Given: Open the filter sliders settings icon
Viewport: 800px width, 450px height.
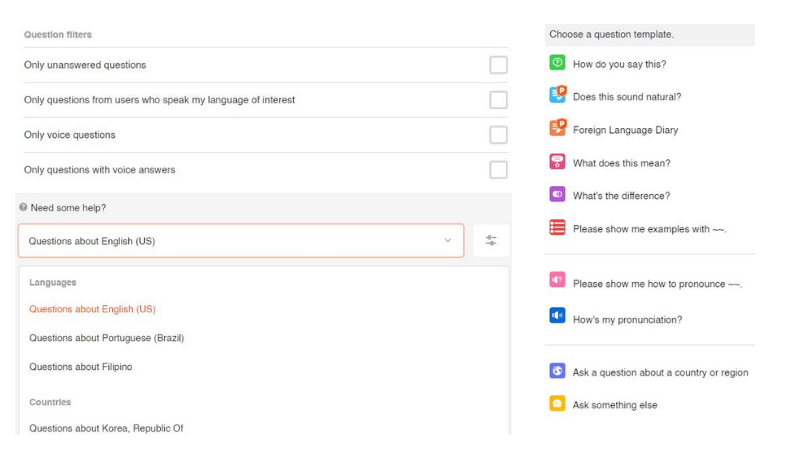Looking at the screenshot, I should pos(491,240).
